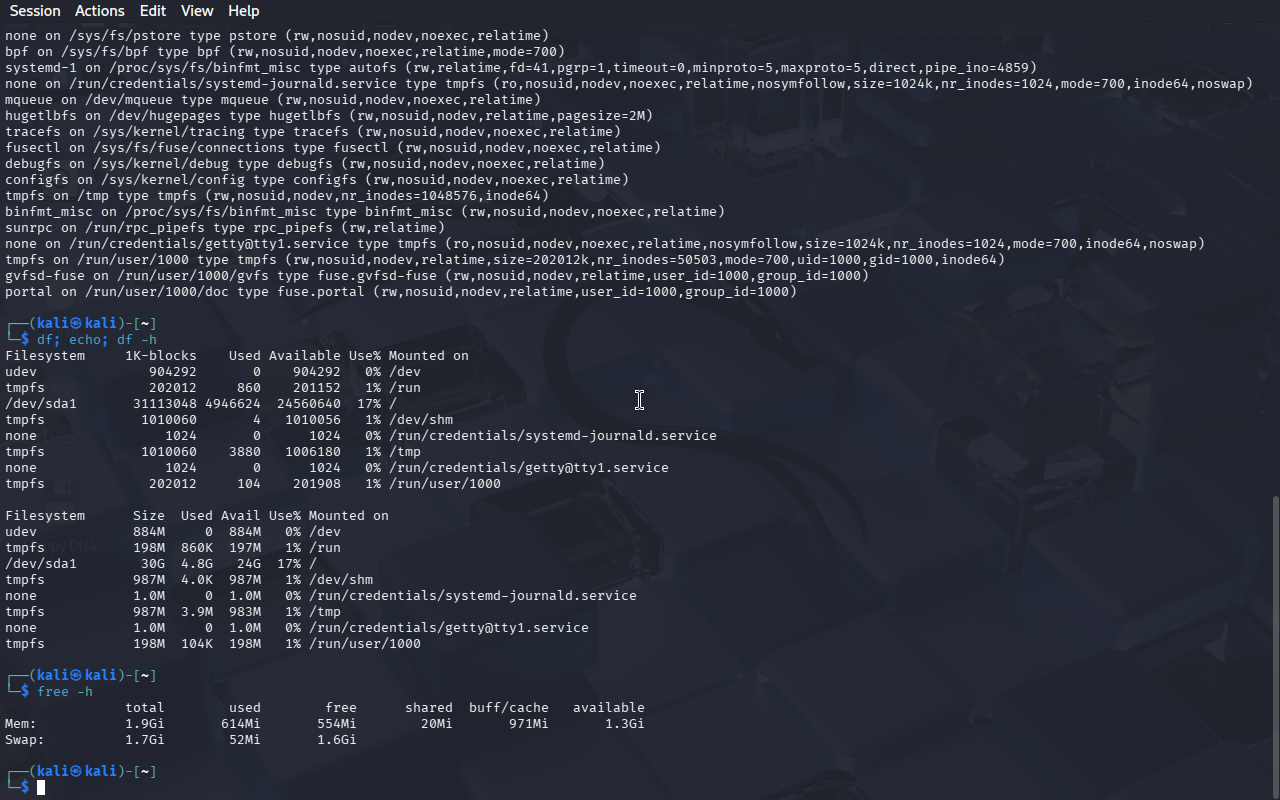Click the '1.3Gi' available memory value
This screenshot has height=800, width=1280.
tap(624, 724)
